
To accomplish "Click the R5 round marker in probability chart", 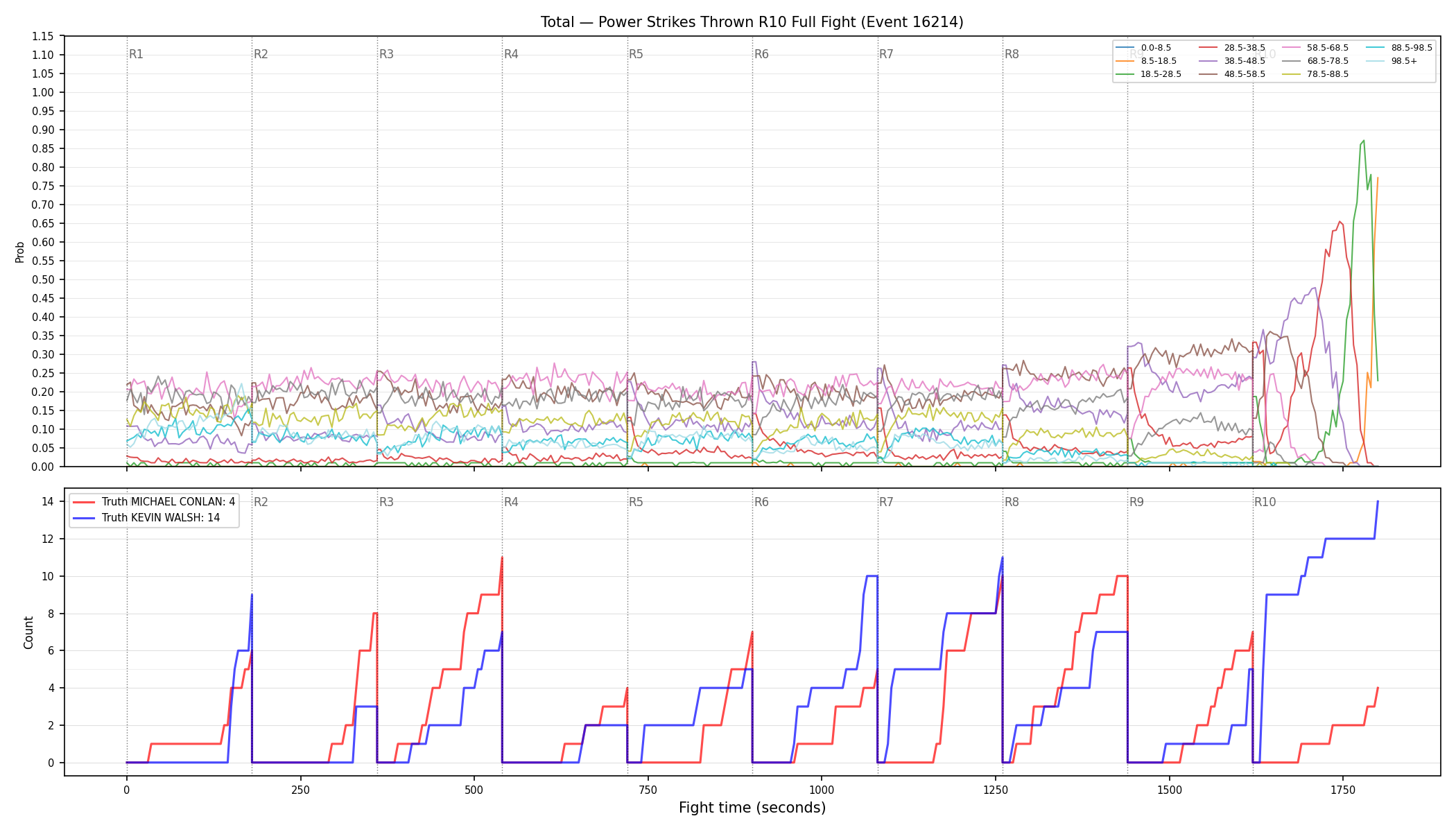I will (636, 54).
